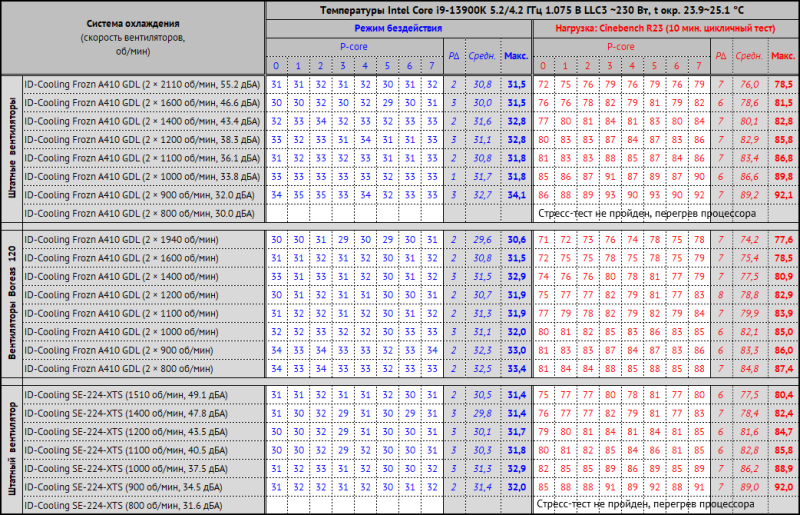Image resolution: width=800 pixels, height=515 pixels.
Task: Click the red 92,1 maximum temperature cell
Action: 783,195
